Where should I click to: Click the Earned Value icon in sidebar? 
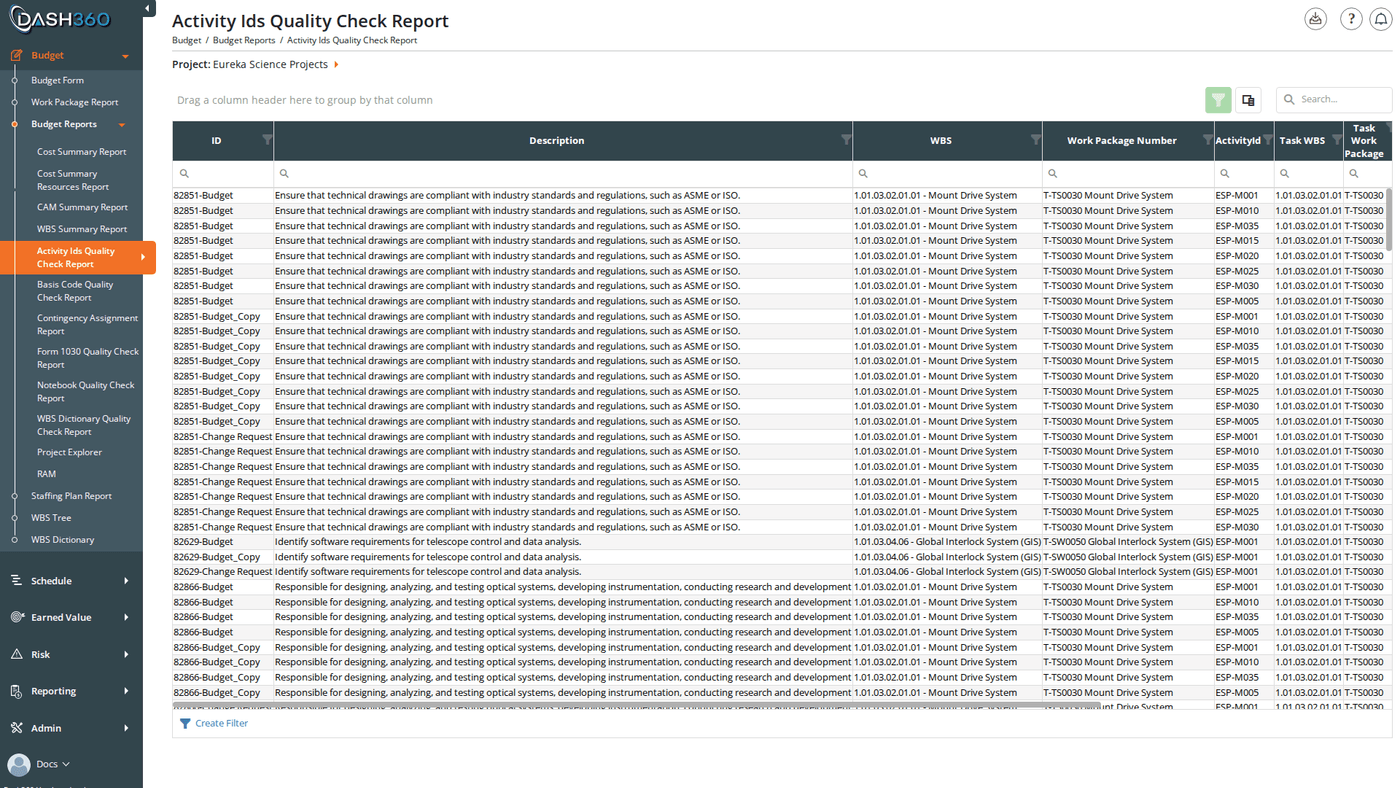[x=16, y=617]
